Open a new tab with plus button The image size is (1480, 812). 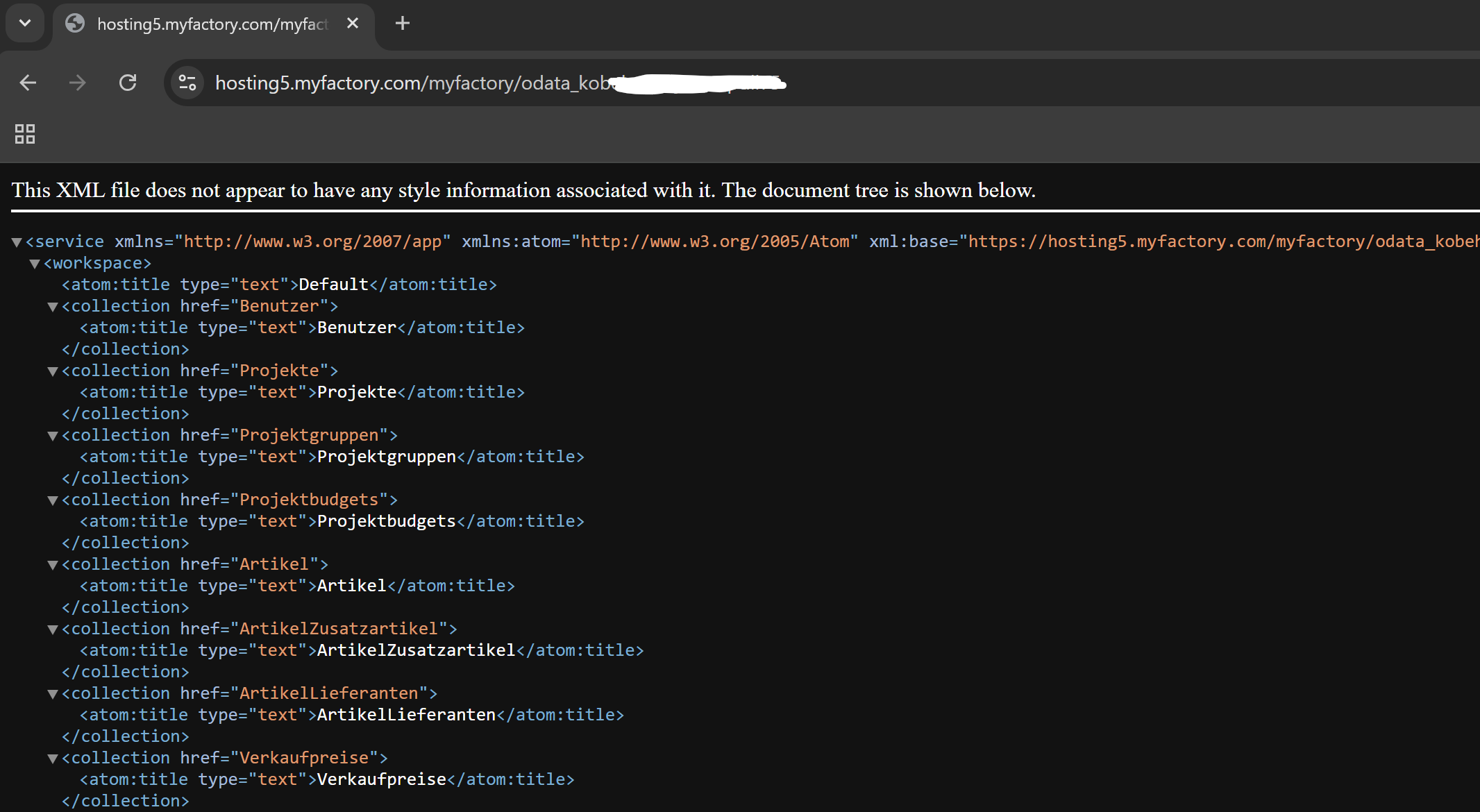[403, 24]
